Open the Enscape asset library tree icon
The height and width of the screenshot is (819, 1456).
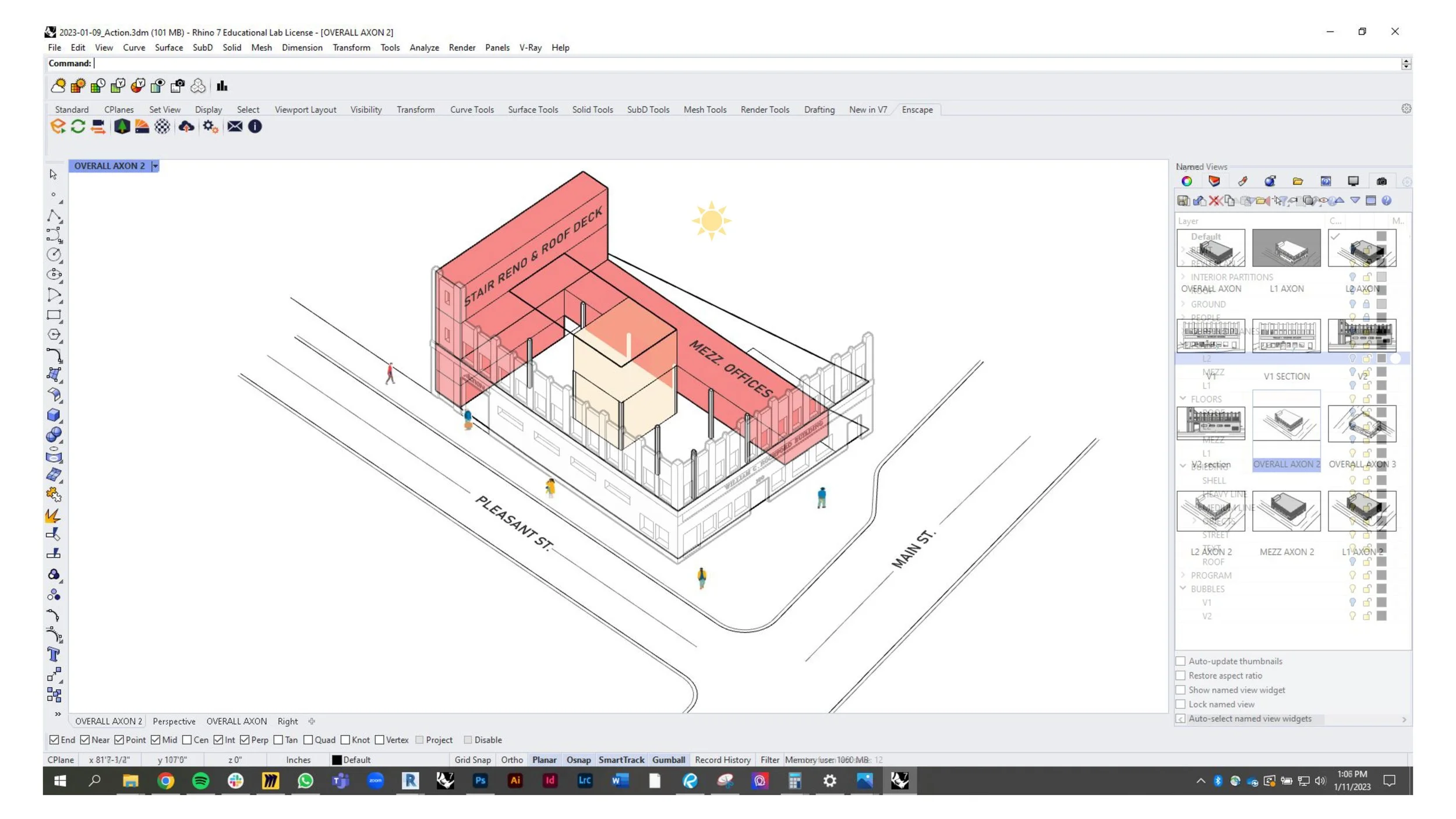[x=122, y=126]
